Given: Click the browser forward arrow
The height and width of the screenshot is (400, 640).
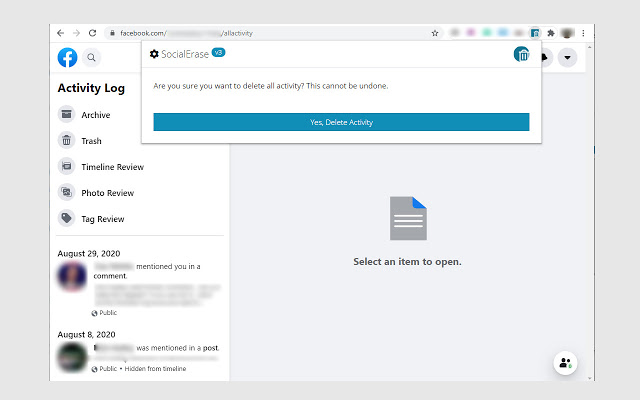Looking at the screenshot, I should point(76,33).
